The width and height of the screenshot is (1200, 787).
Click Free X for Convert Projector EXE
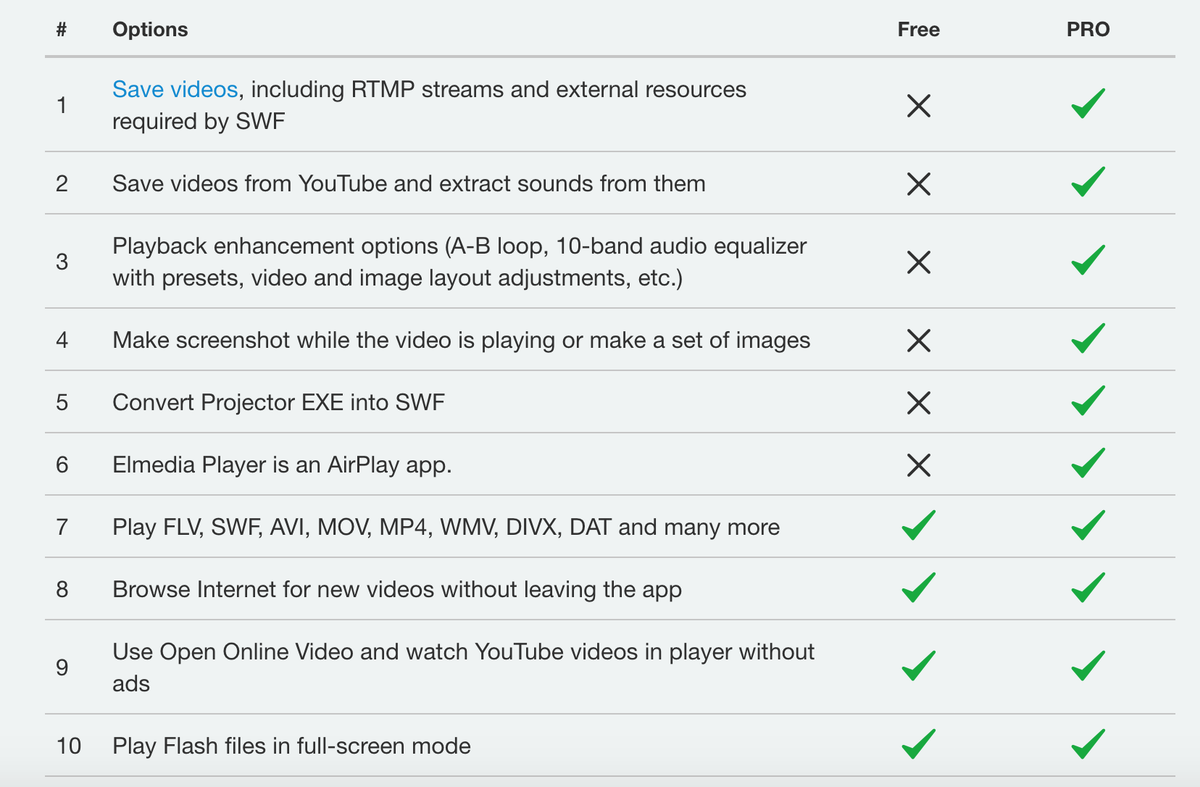919,403
